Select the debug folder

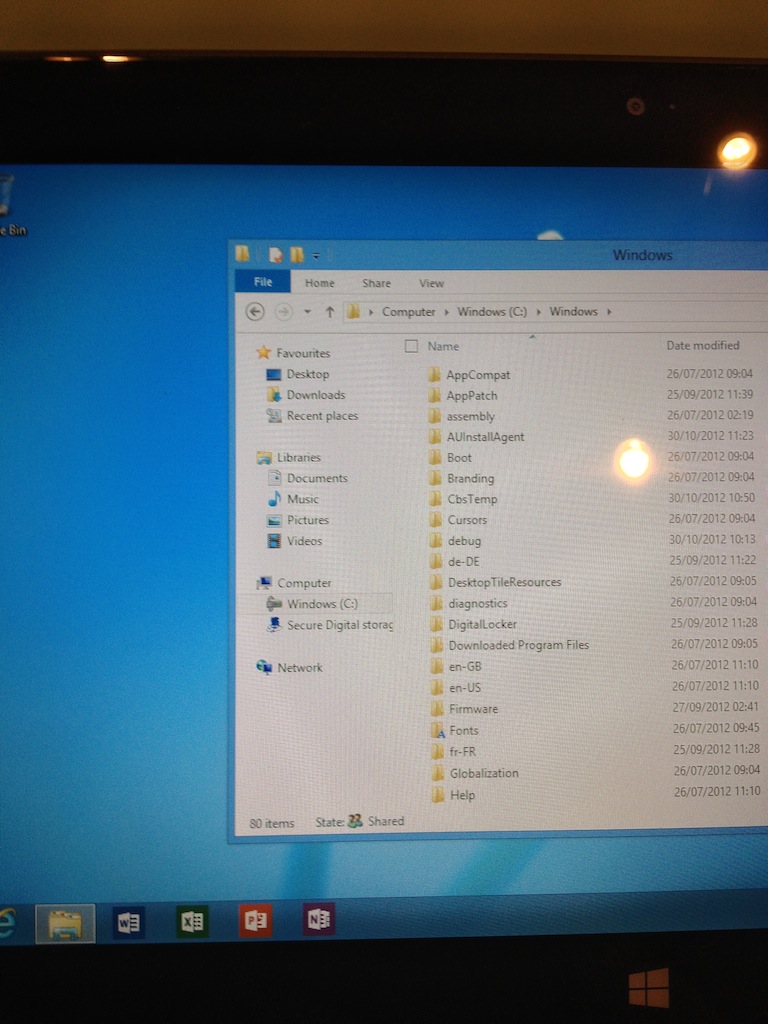(x=464, y=541)
